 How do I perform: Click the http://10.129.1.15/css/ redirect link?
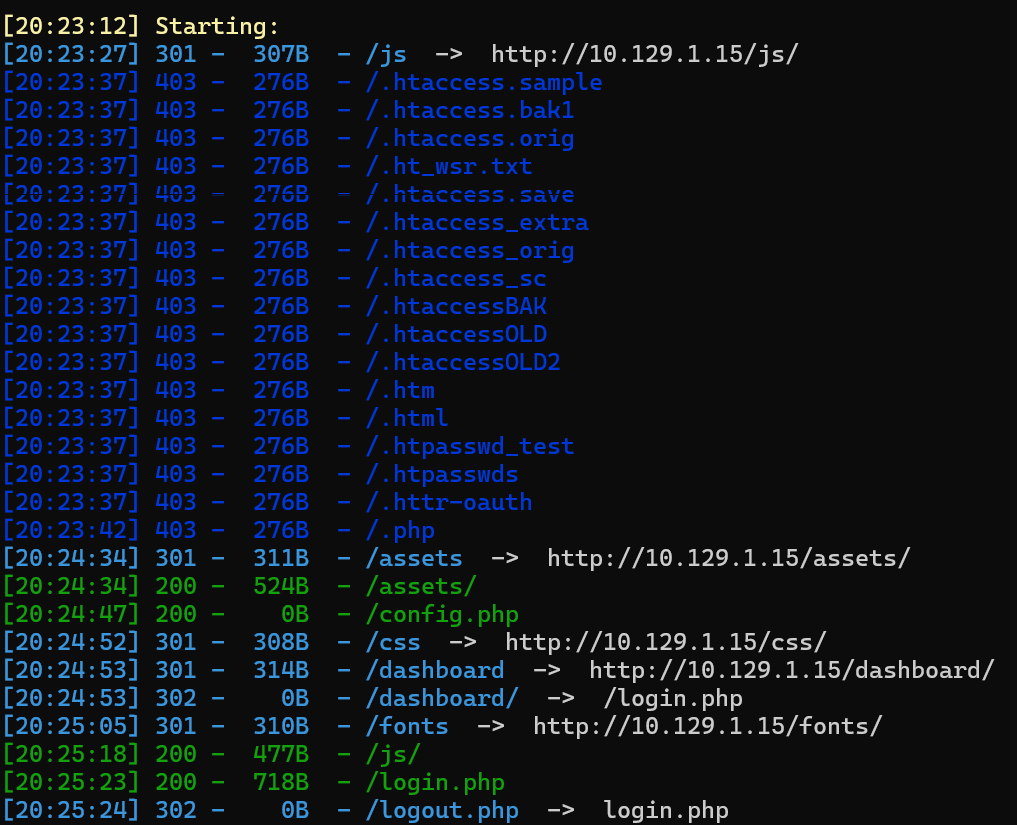pos(665,642)
